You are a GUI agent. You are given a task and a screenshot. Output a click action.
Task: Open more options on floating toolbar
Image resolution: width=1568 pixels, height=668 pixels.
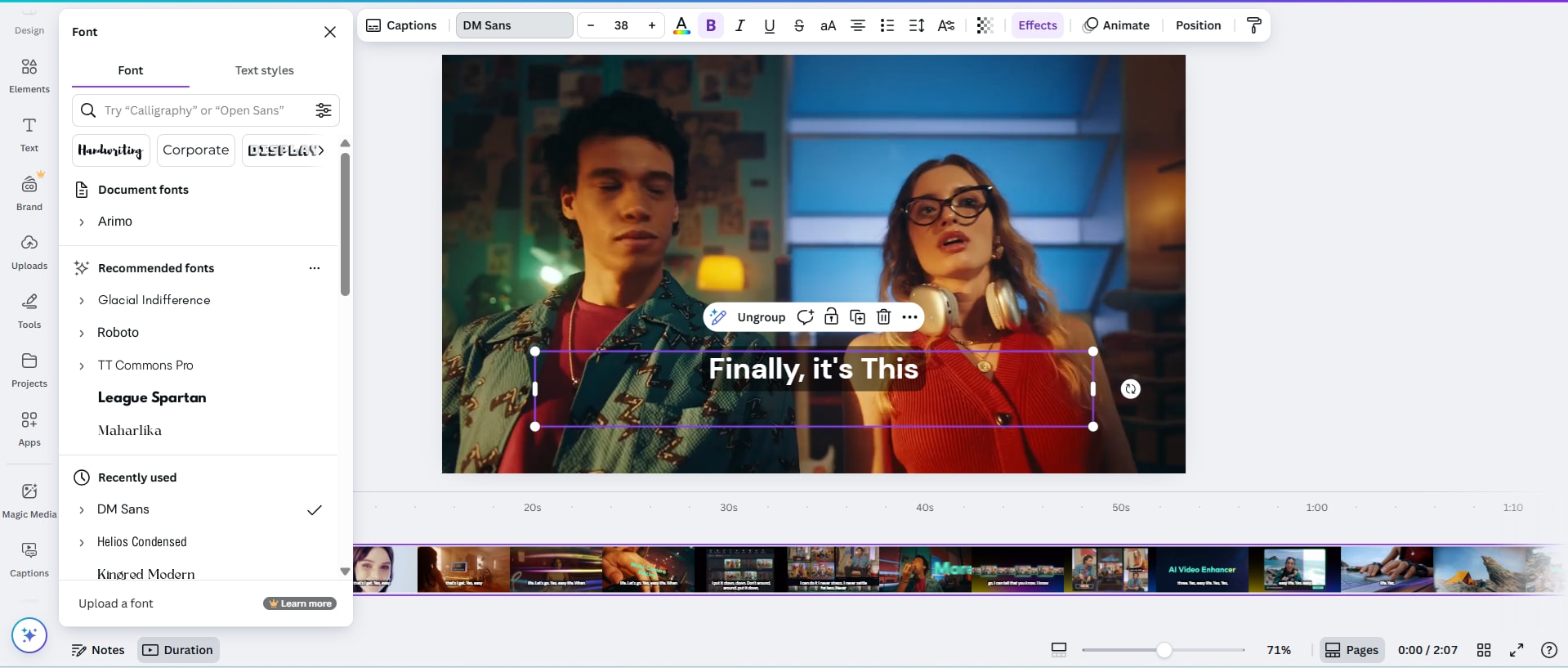[x=909, y=317]
